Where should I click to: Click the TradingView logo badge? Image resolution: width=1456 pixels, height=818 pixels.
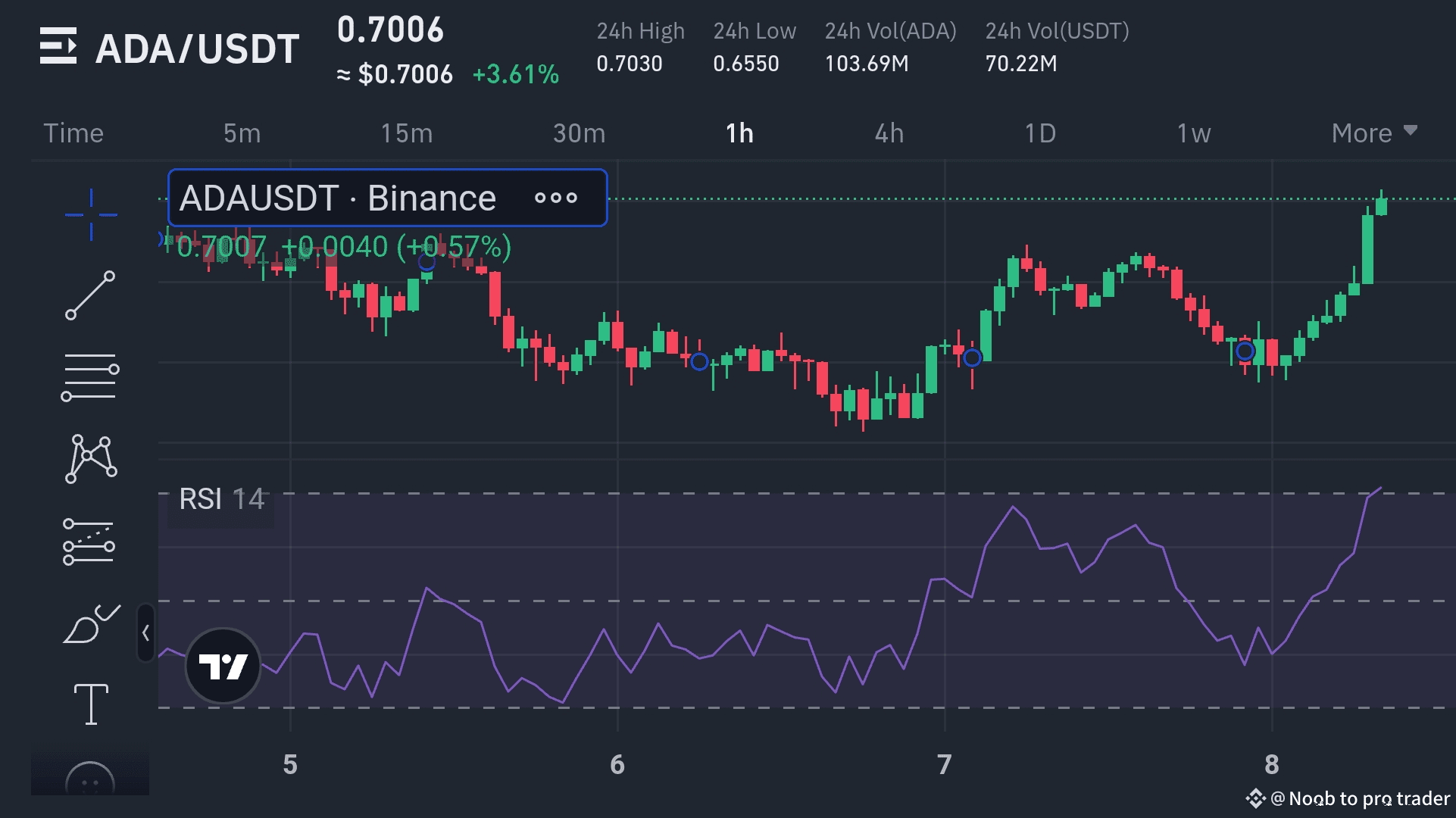point(223,666)
